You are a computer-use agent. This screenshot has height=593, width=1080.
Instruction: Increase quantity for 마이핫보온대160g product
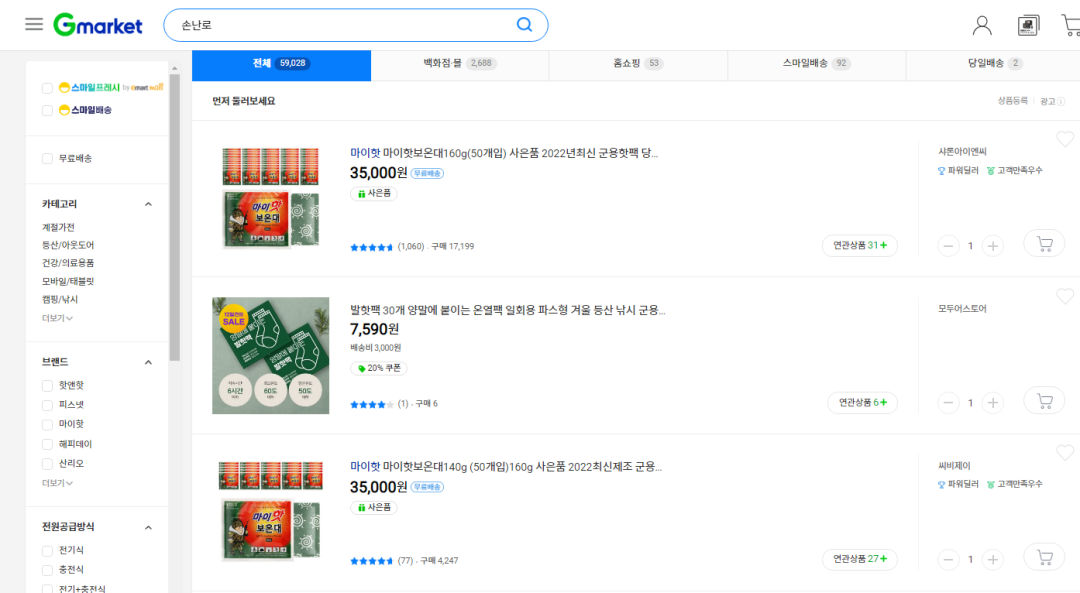point(993,246)
